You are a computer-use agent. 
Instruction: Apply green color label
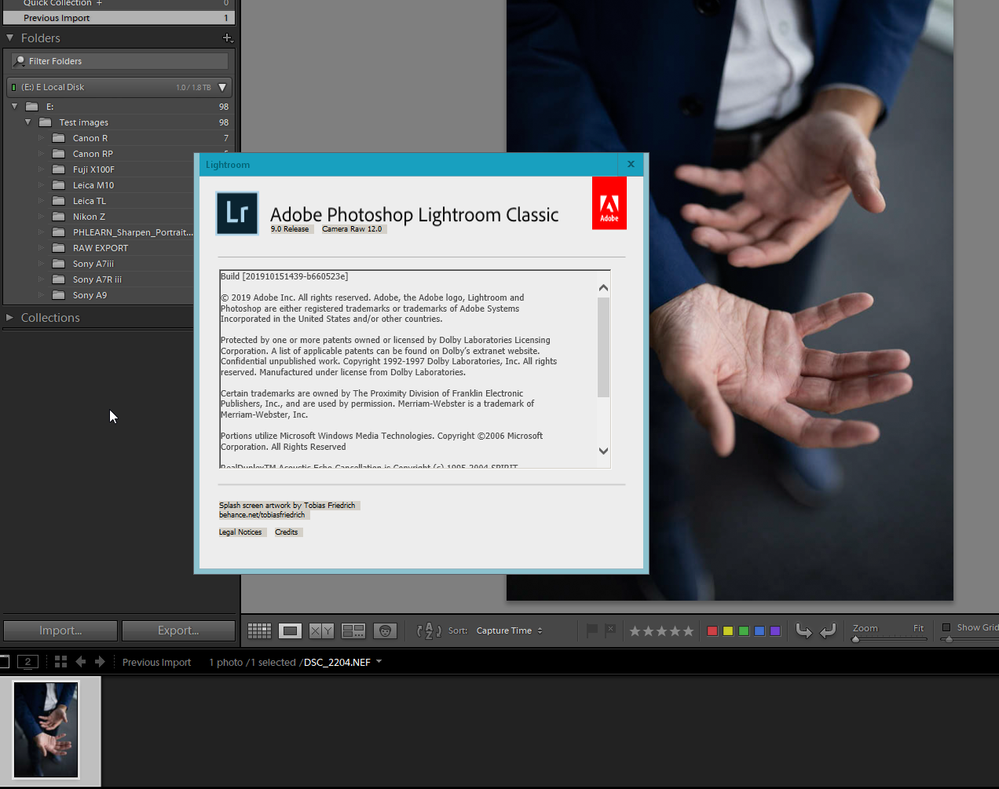pyautogui.click(x=744, y=631)
